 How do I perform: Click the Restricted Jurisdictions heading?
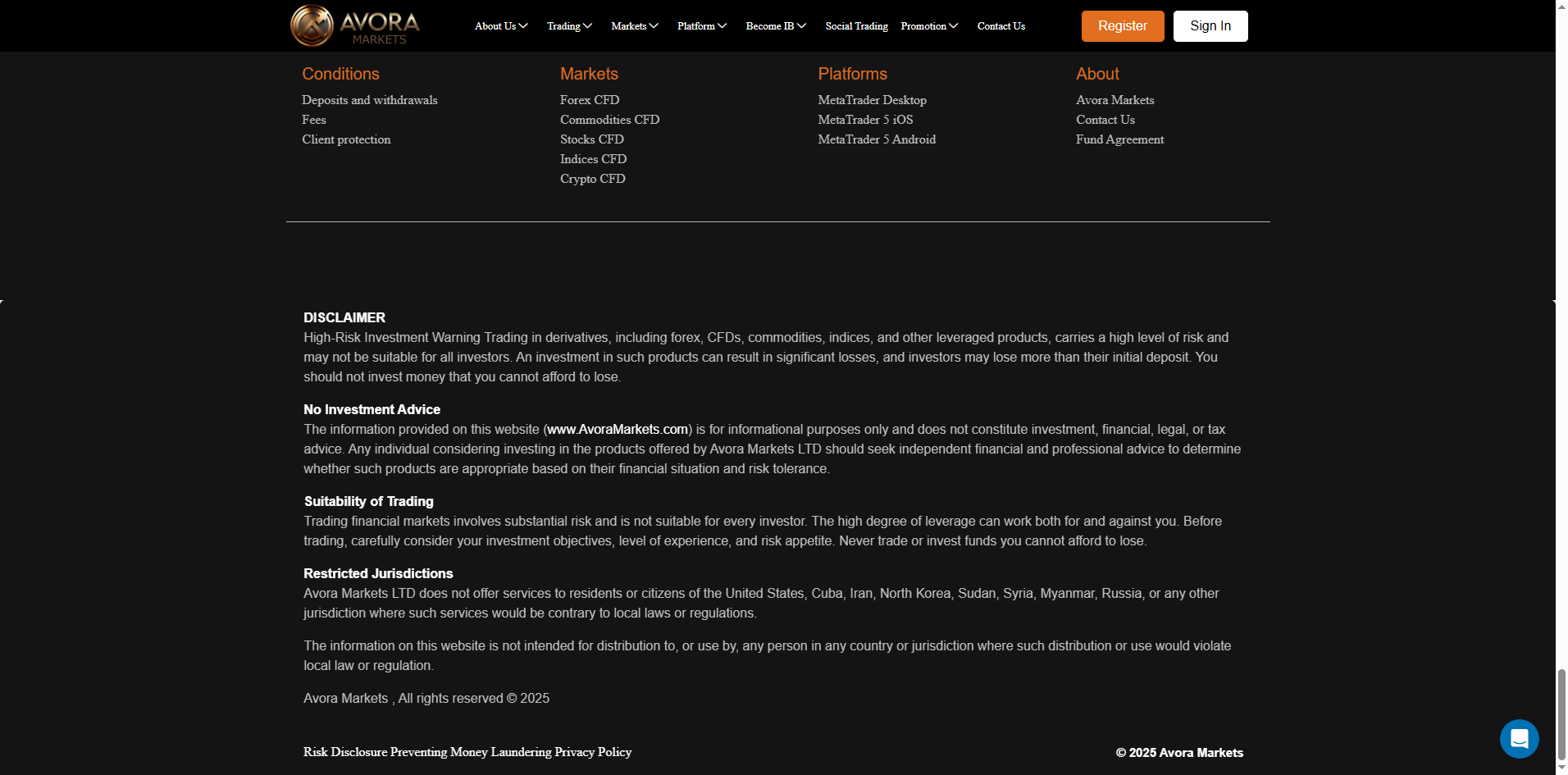point(378,573)
